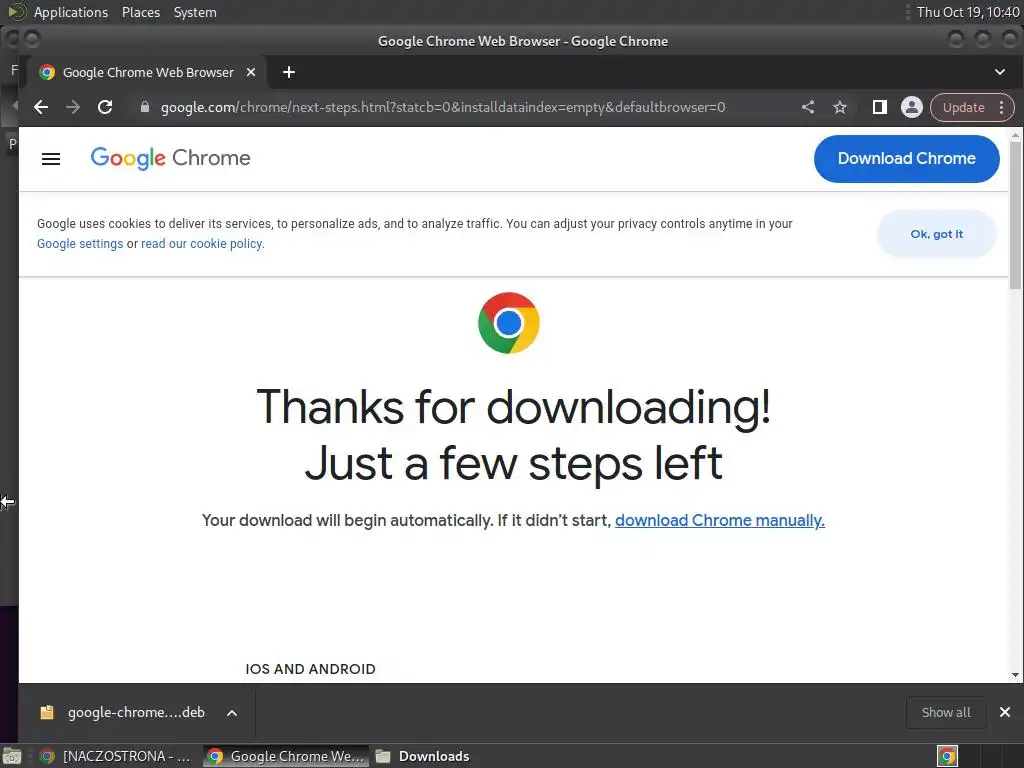Switch to NACZOSTRONA taskbar window
The height and width of the screenshot is (768, 1024).
(x=116, y=756)
